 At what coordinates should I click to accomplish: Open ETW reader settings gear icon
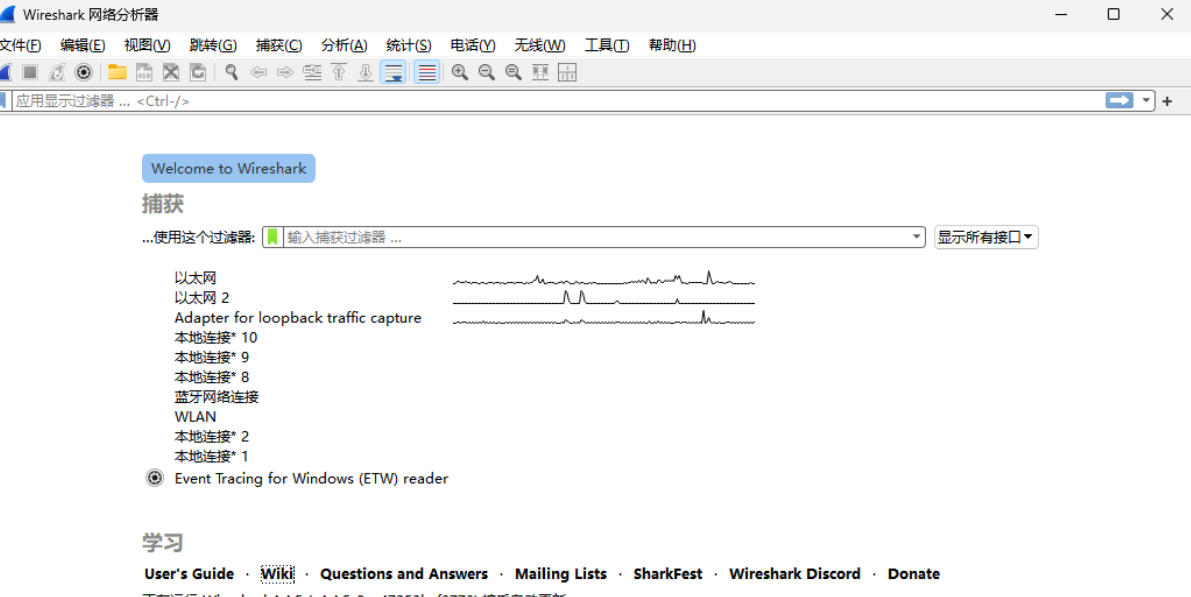click(155, 478)
